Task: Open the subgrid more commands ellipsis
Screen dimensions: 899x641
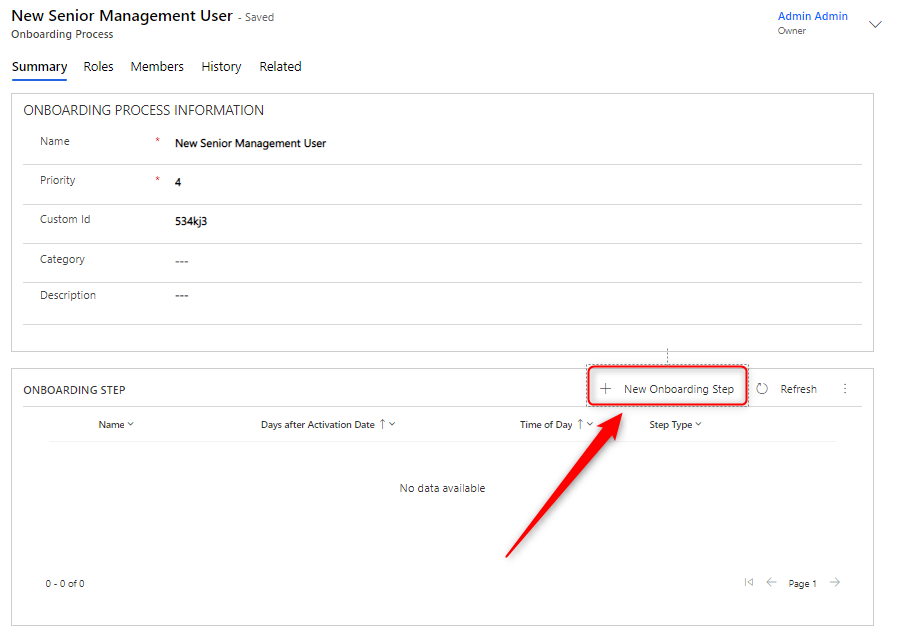Action: point(844,389)
